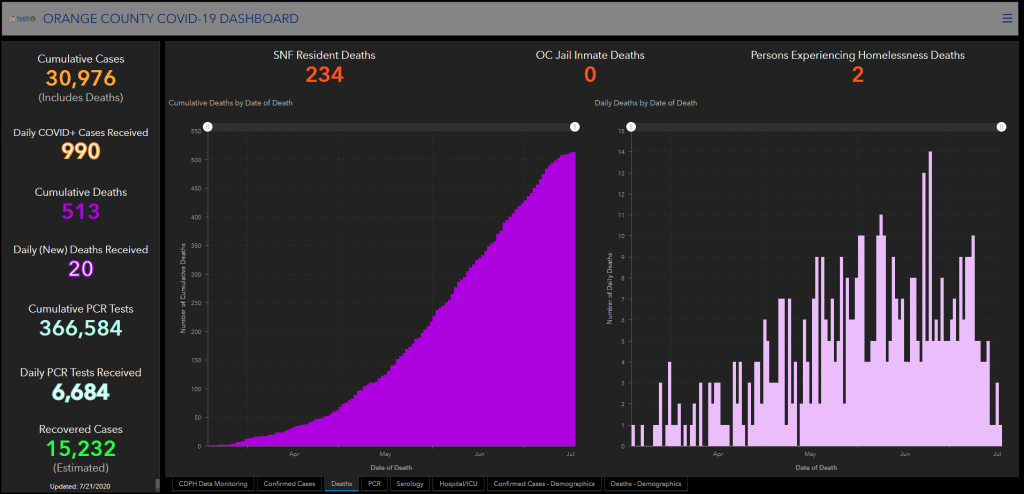
Task: Click right handle of Daily Deaths range slider
Action: tap(1001, 127)
